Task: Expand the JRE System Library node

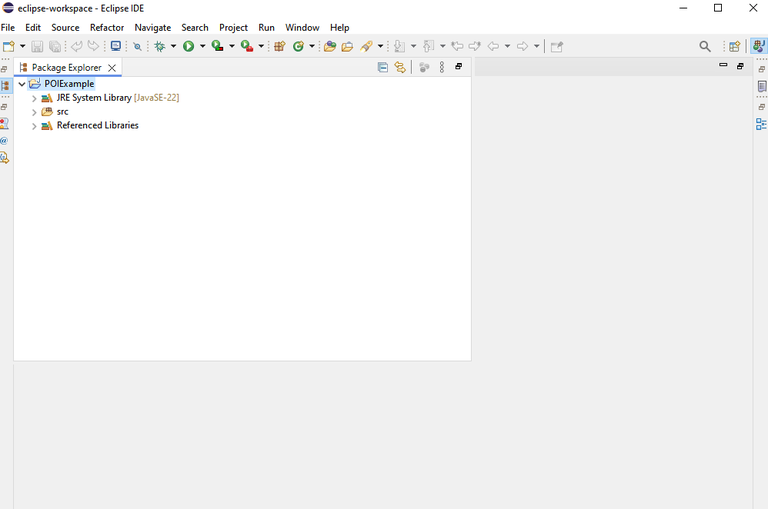Action: [34, 98]
